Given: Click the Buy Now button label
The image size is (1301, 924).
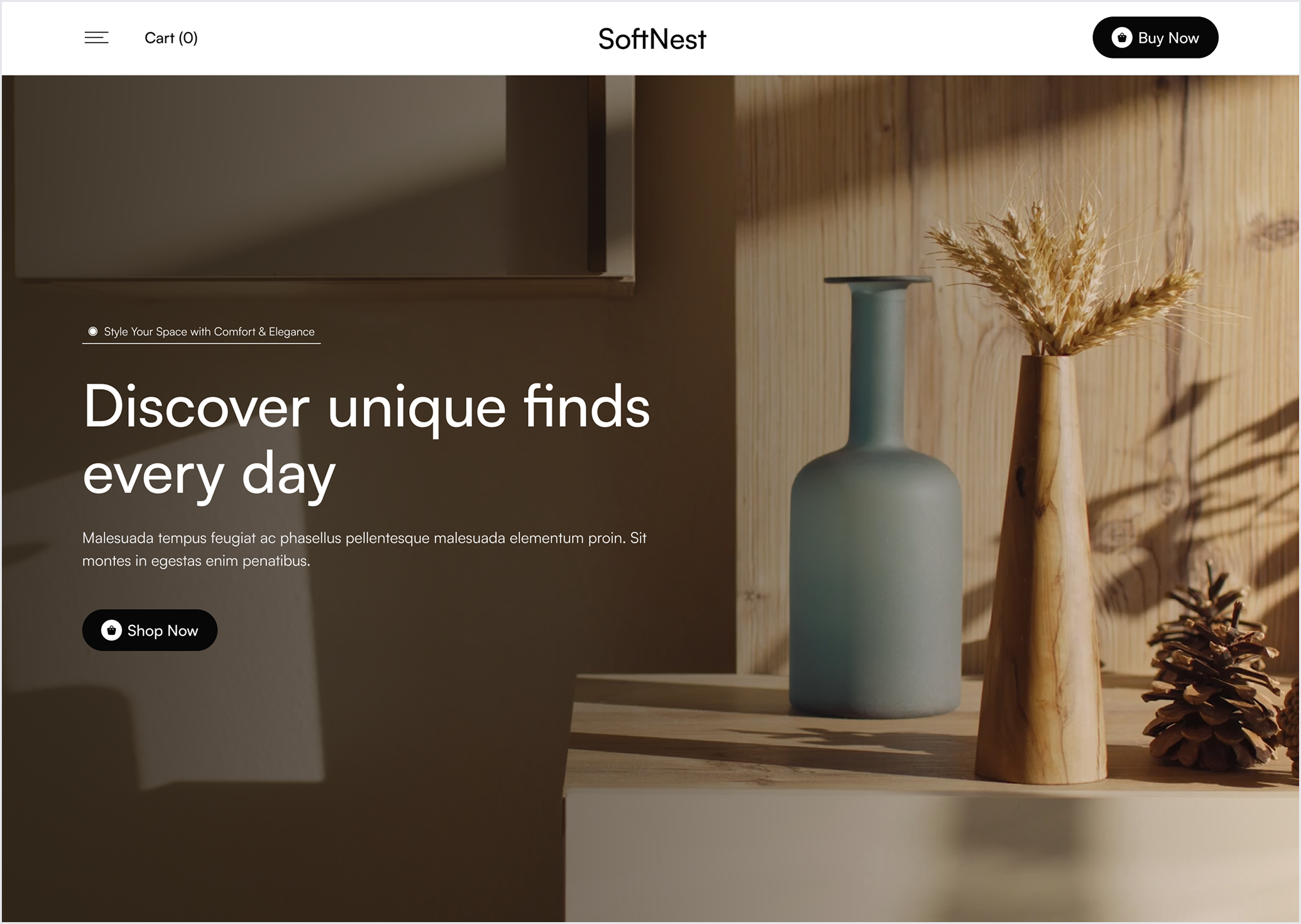Looking at the screenshot, I should pos(1168,38).
